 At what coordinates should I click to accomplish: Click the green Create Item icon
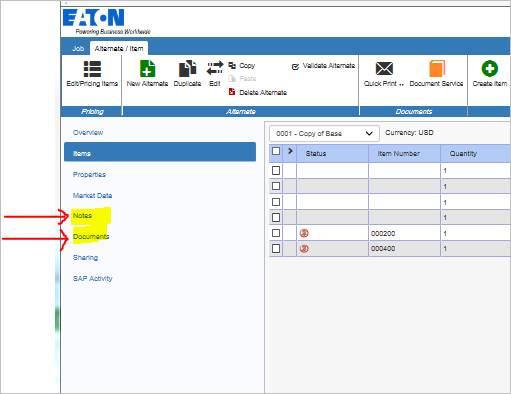490,68
